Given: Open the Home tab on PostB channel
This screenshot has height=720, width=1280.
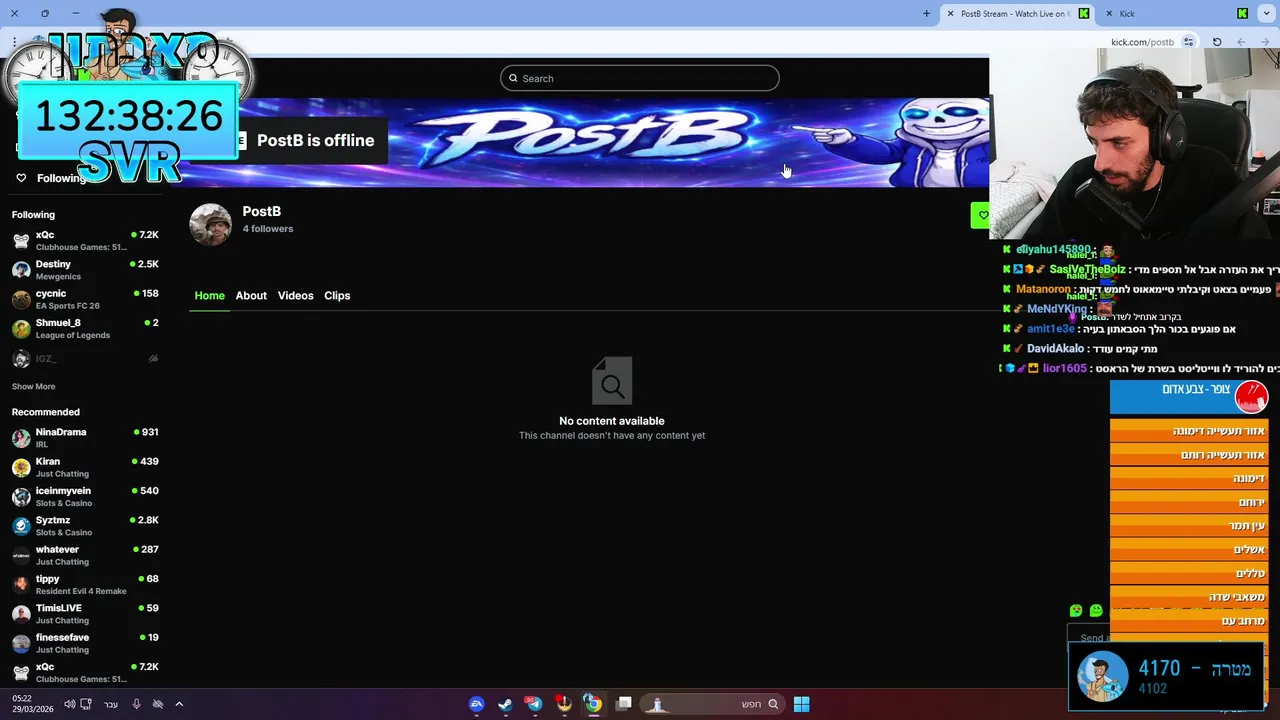Looking at the screenshot, I should click(x=209, y=296).
